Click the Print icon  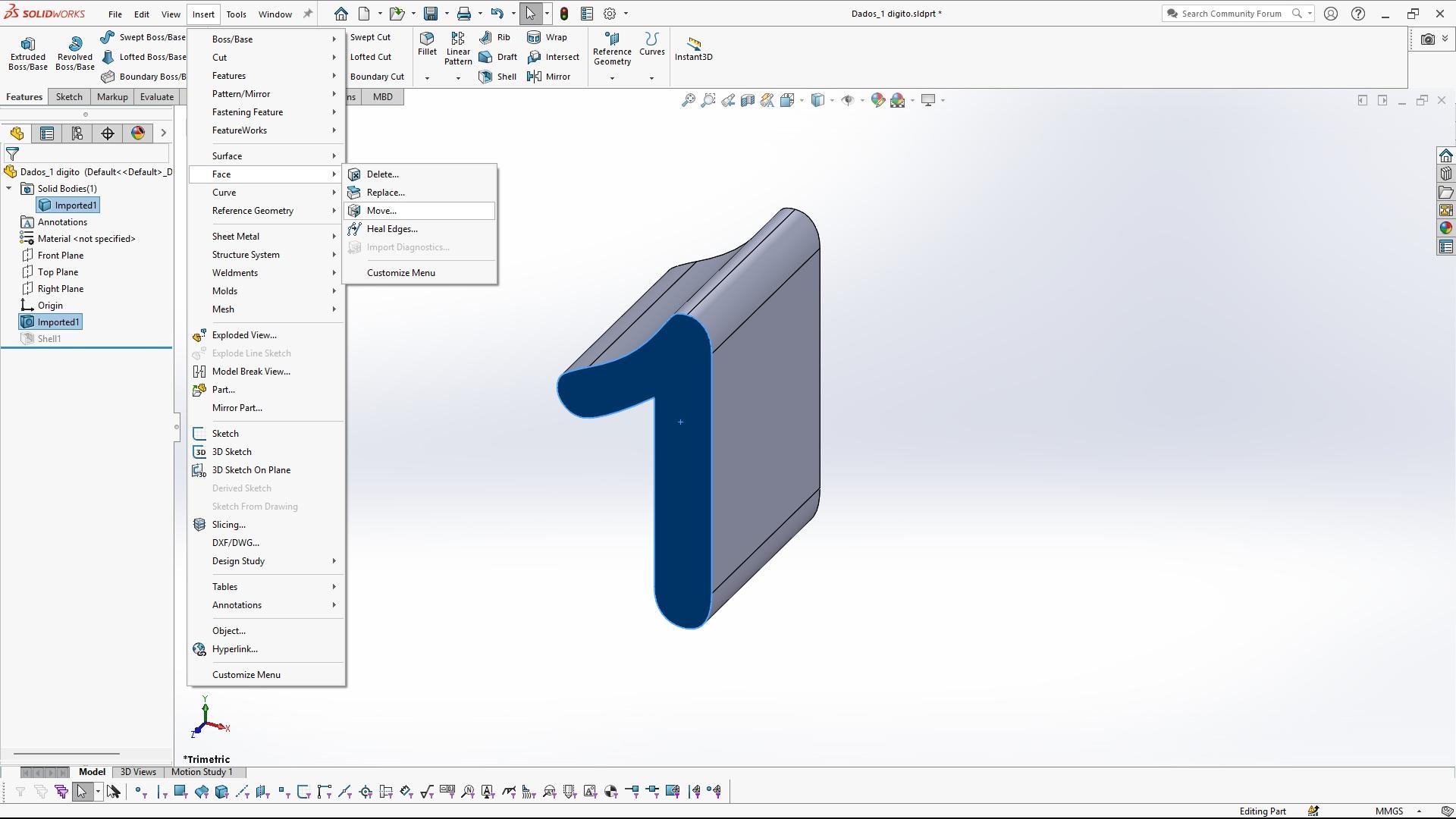(x=464, y=14)
